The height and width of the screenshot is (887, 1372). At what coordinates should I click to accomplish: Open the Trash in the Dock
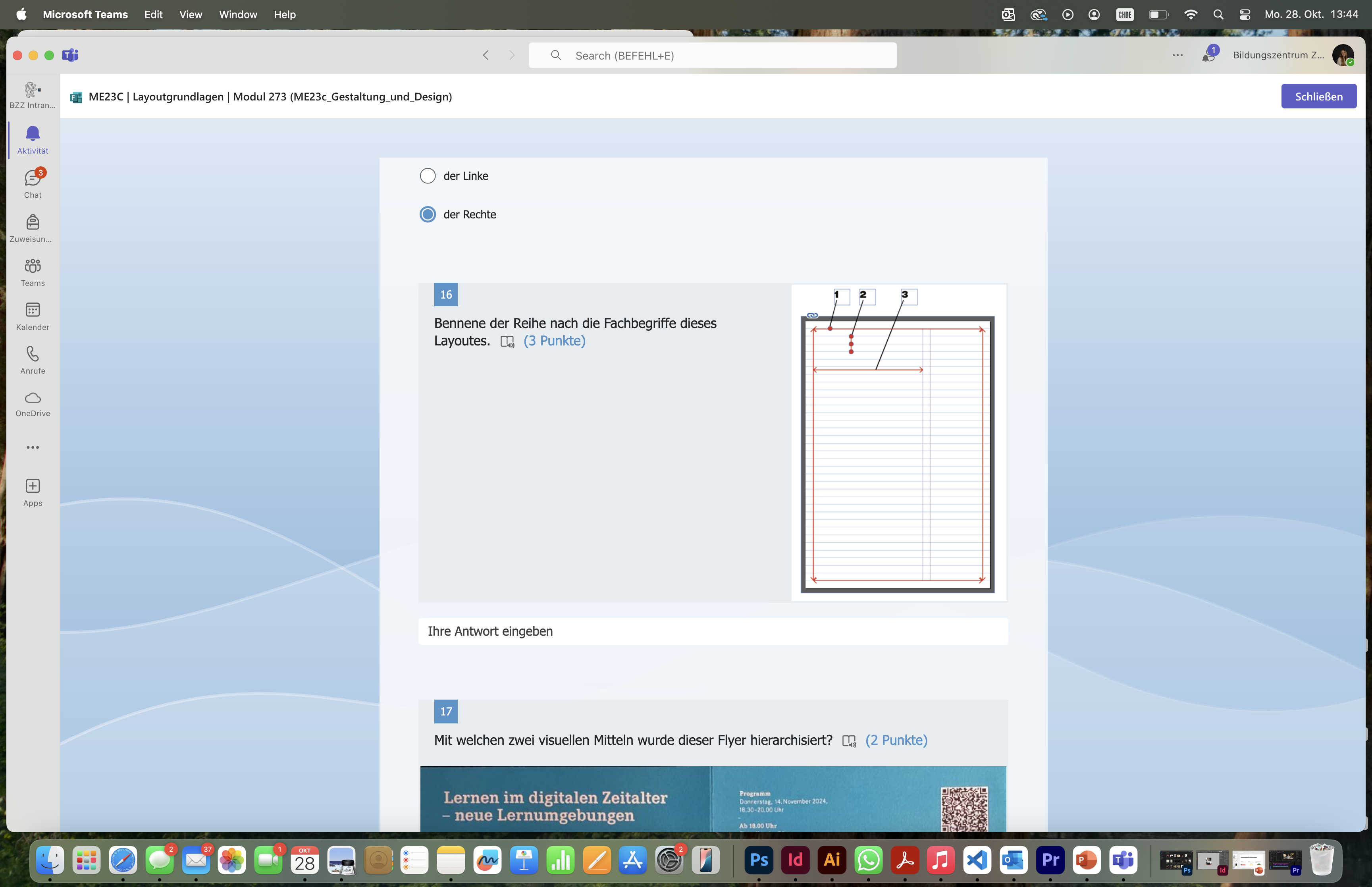click(1321, 860)
